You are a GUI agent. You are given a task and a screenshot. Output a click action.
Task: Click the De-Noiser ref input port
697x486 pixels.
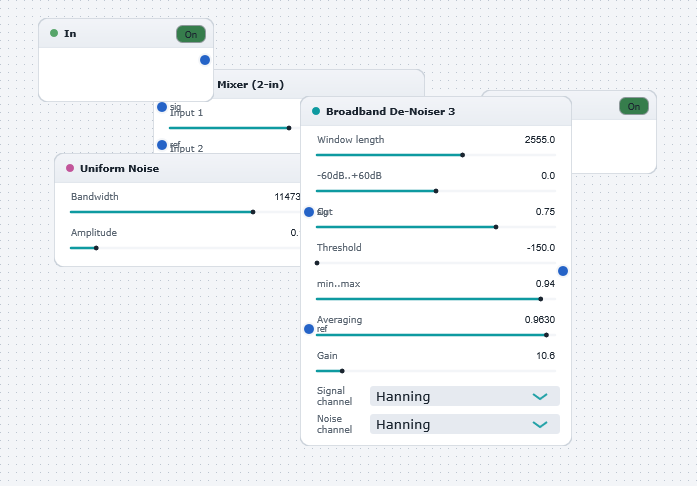pos(309,329)
